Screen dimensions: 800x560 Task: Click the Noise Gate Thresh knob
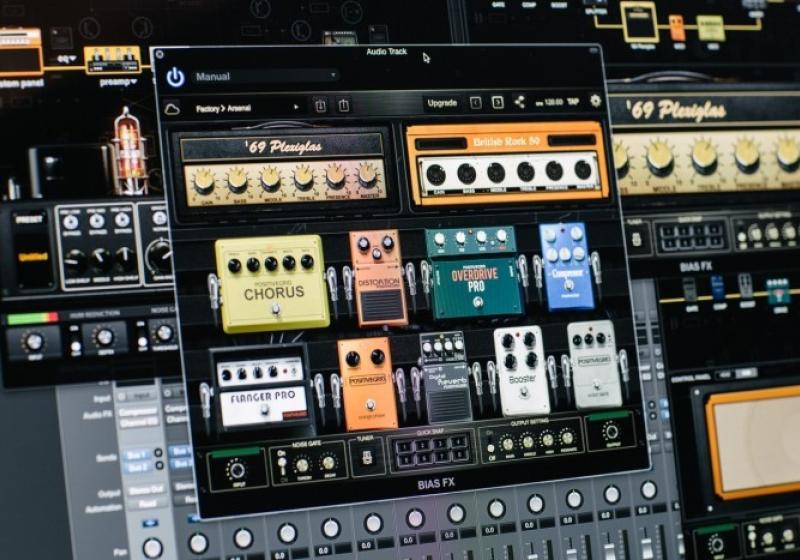click(303, 465)
